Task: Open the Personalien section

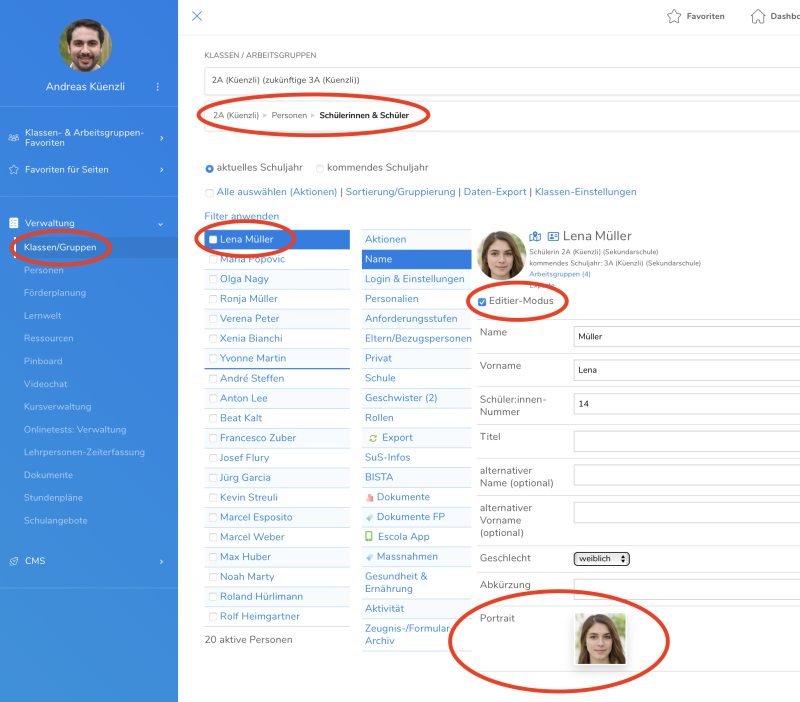Action: (x=392, y=299)
